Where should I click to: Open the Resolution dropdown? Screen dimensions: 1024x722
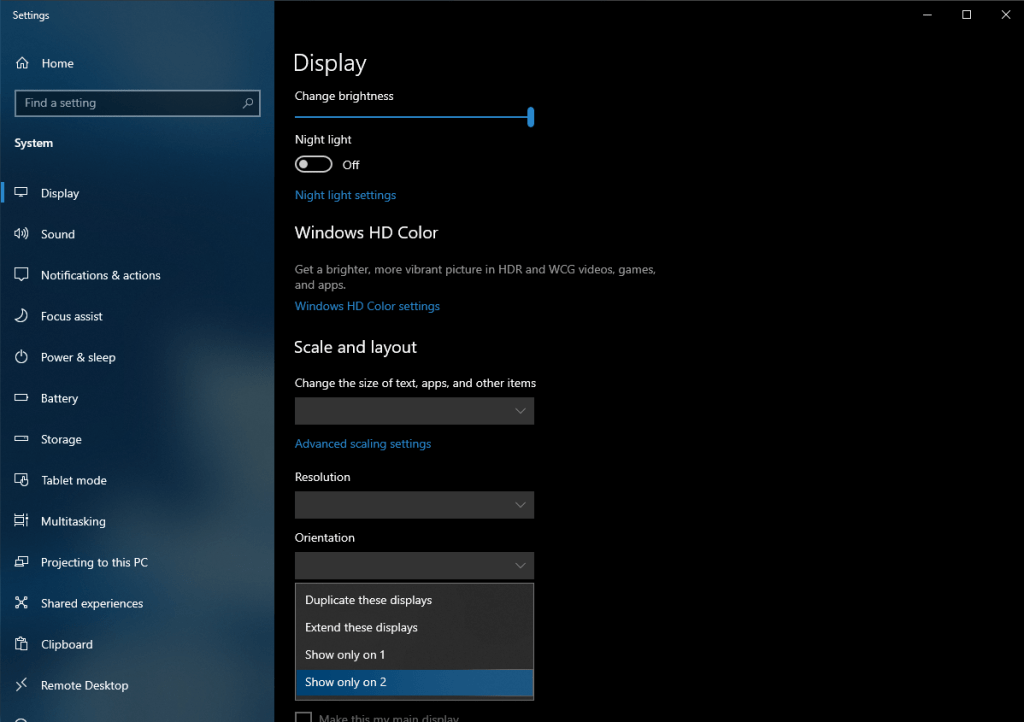pyautogui.click(x=414, y=505)
